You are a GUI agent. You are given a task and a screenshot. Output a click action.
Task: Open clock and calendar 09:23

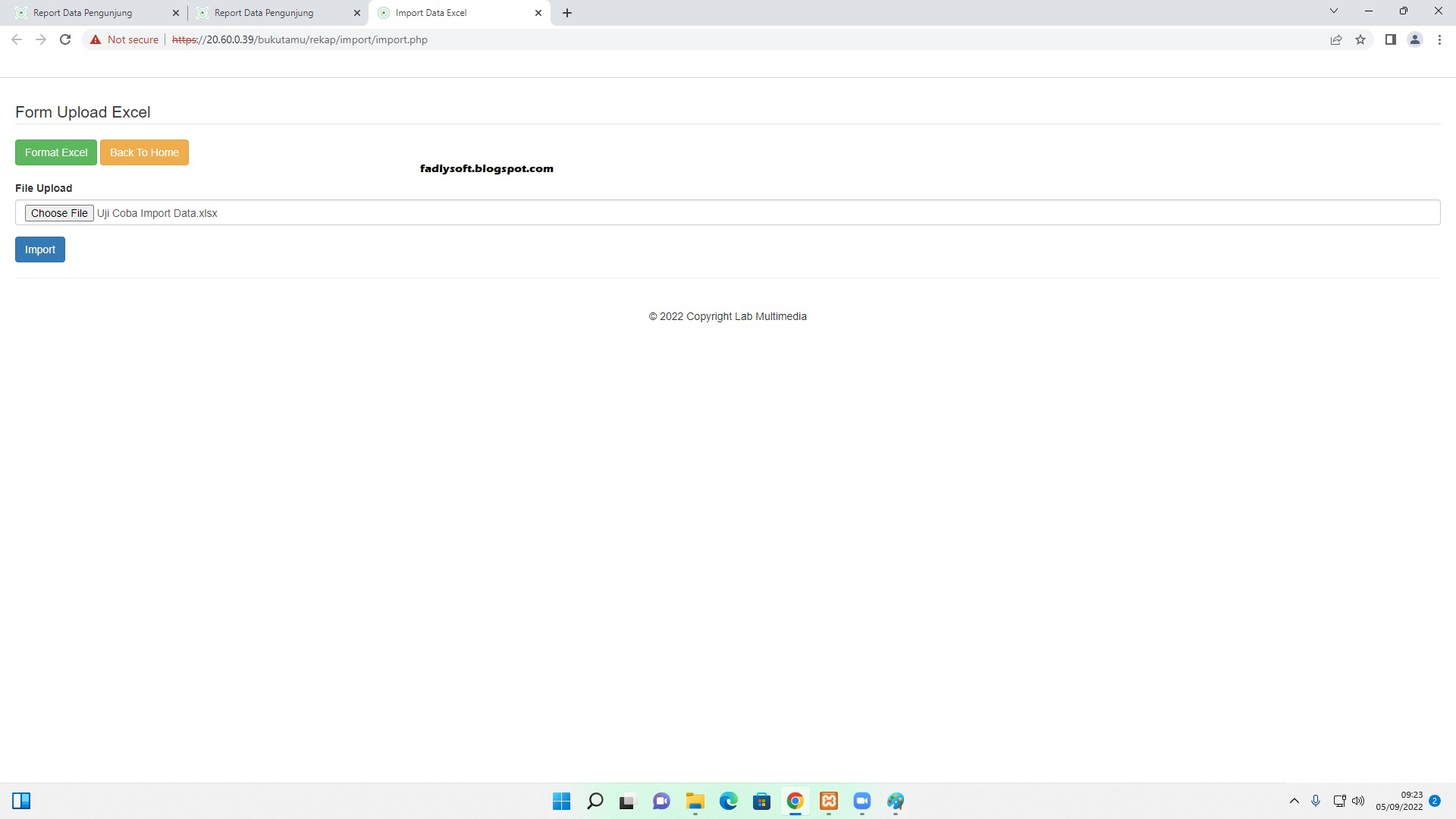pos(1399,801)
